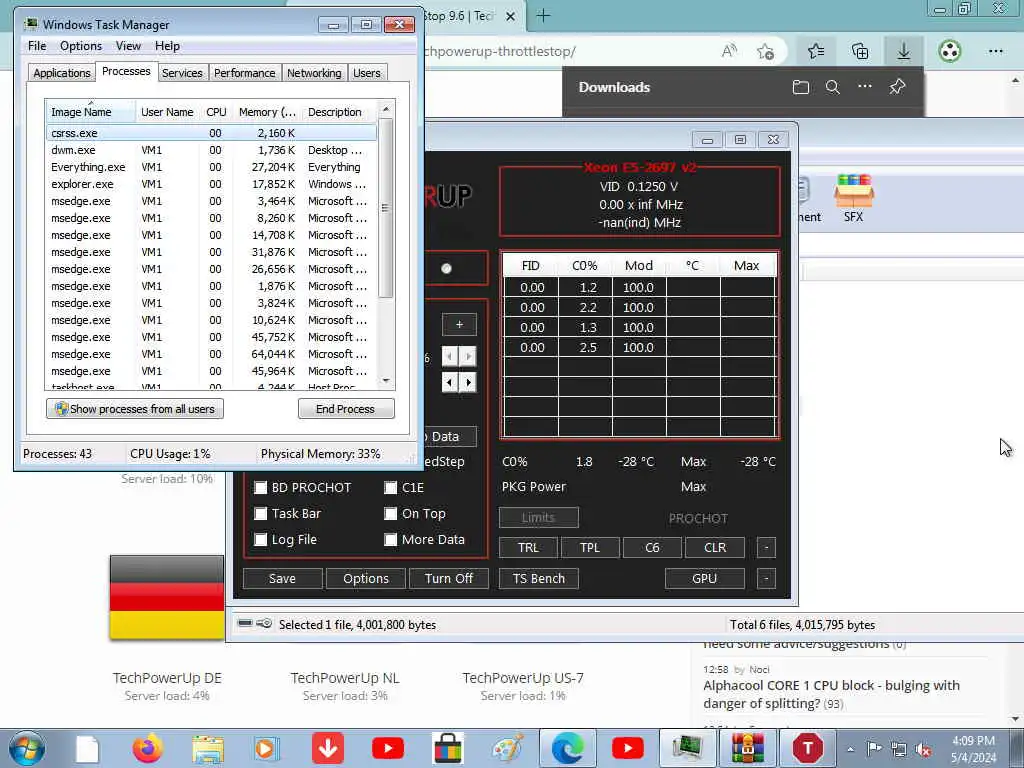Click lower left arrow stepper in ThrottleStop

(x=450, y=382)
